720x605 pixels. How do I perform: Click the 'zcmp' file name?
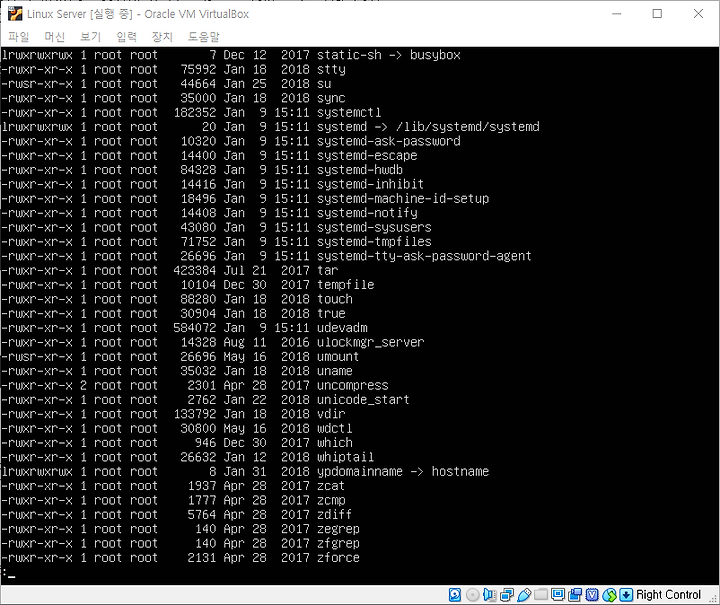click(331, 501)
